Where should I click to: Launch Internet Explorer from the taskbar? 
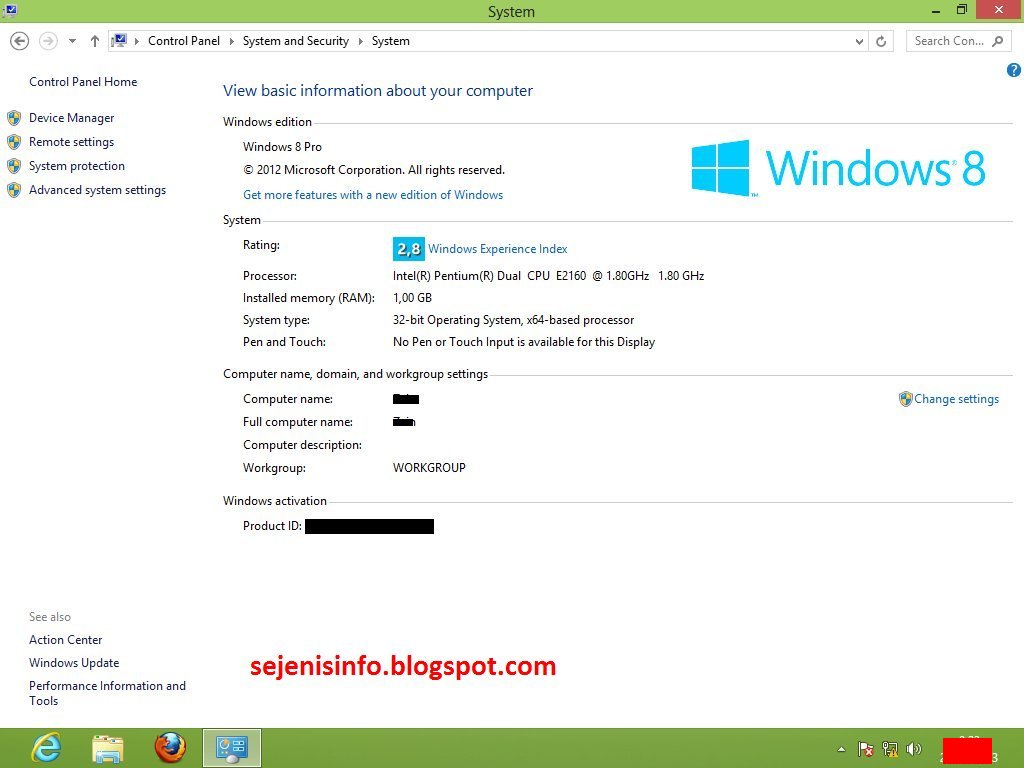point(47,748)
